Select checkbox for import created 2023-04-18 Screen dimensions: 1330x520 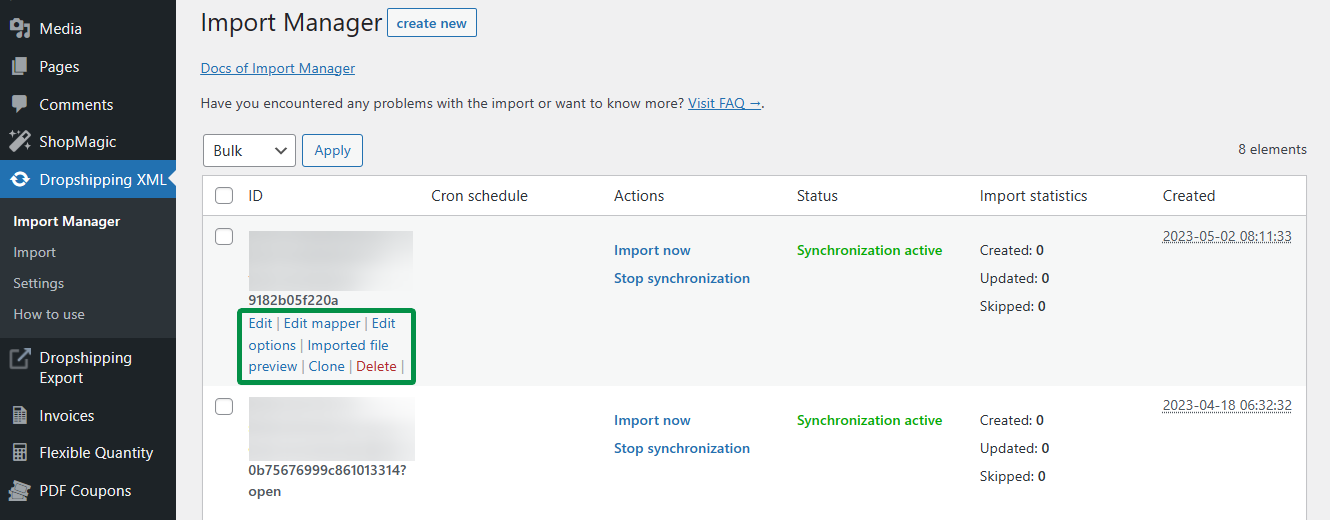225,407
